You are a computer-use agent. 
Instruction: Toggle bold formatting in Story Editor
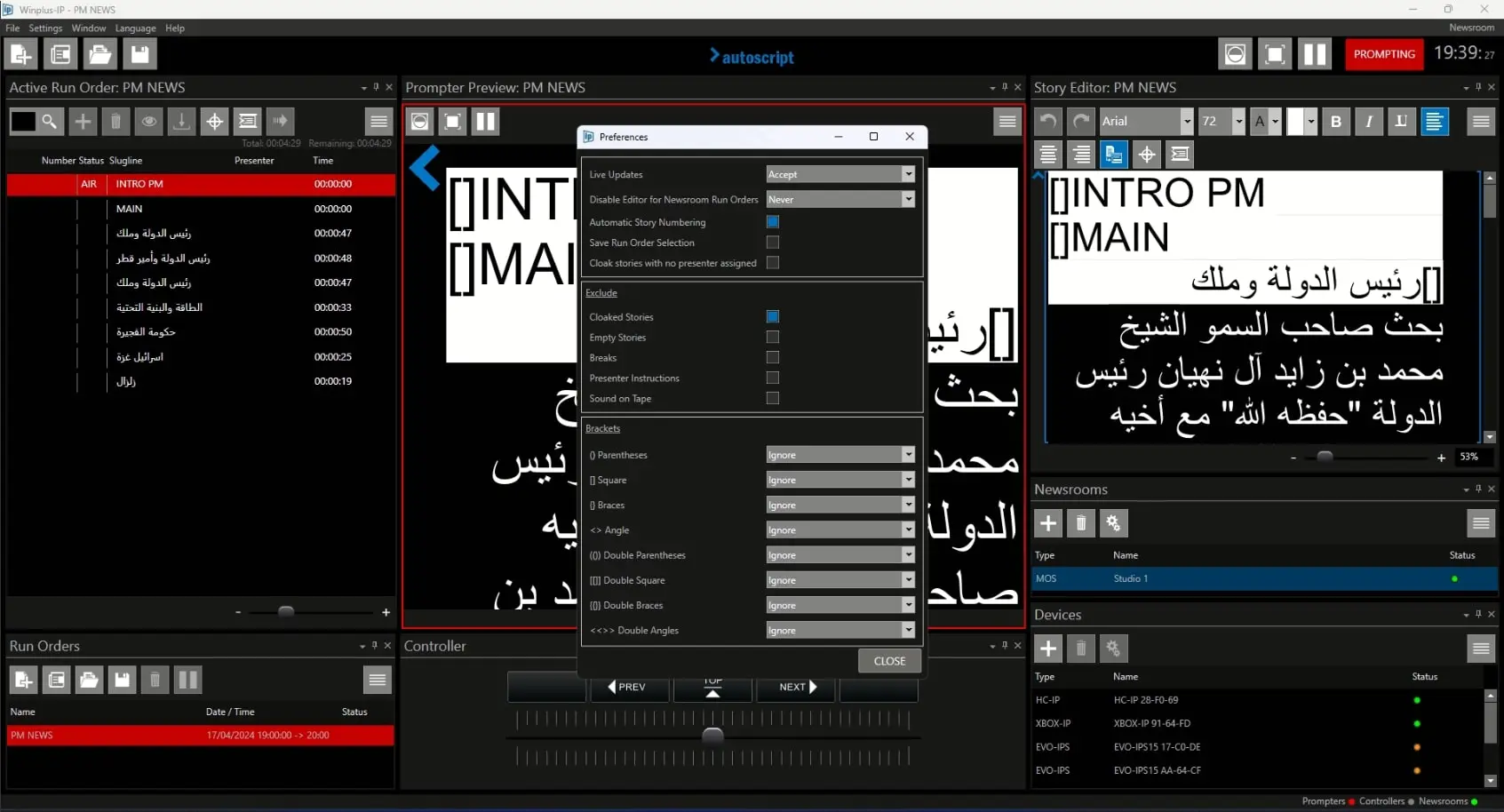(1335, 122)
